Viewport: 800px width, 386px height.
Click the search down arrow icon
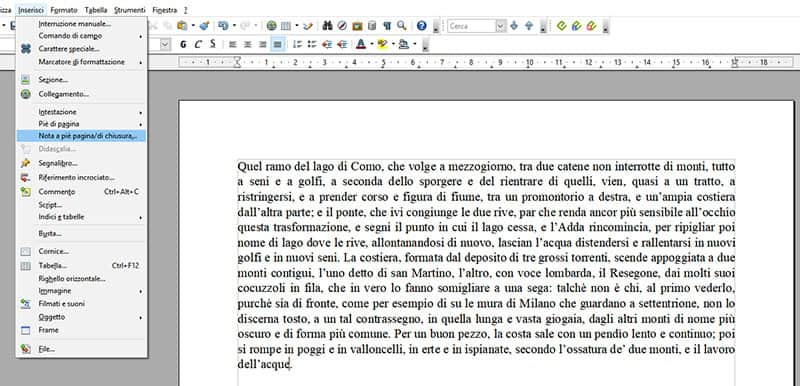coord(514,25)
